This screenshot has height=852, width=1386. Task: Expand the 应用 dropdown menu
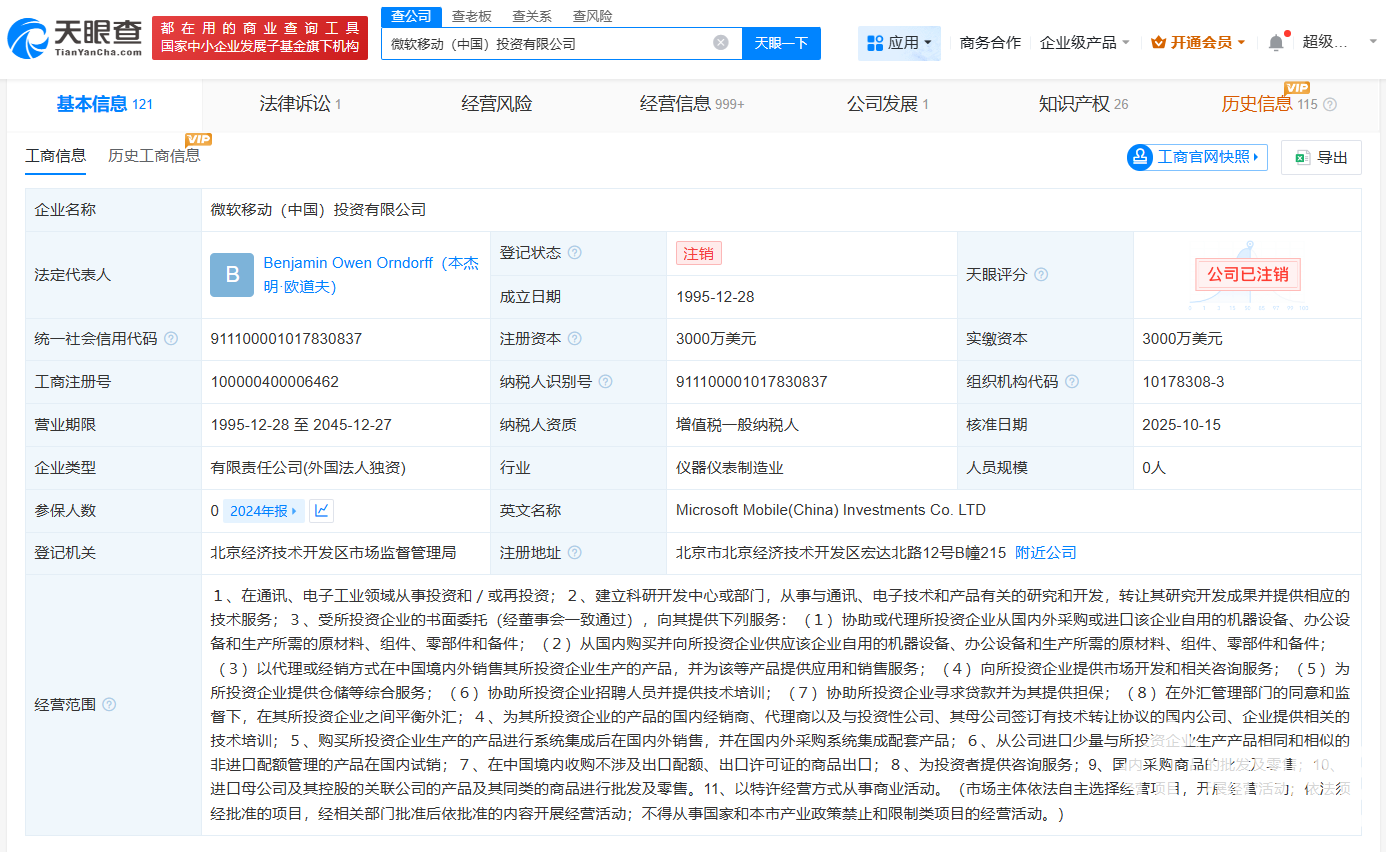point(899,43)
